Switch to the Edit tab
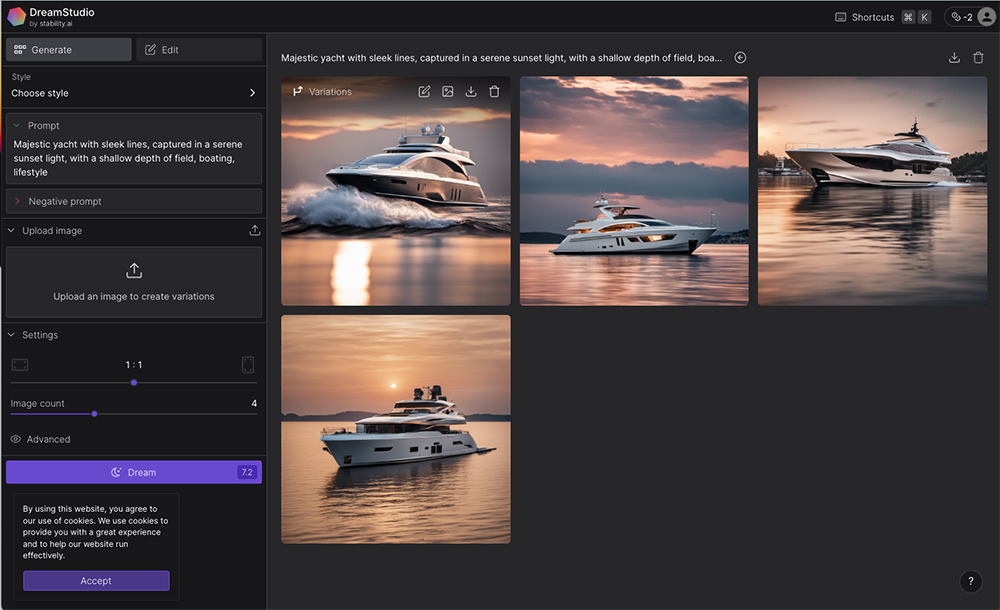Screen dimensions: 1000x610 coord(199,48)
